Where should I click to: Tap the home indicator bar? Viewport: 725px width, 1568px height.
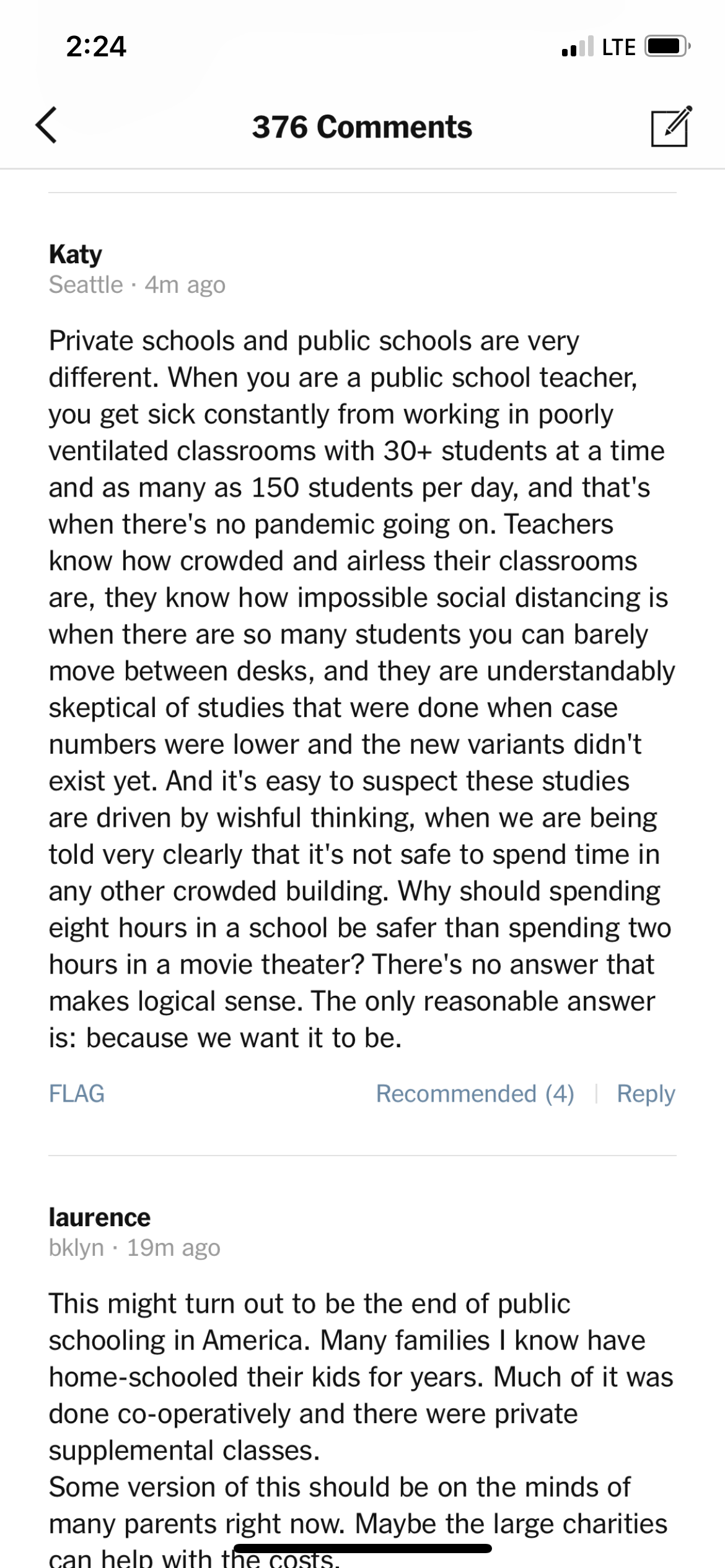(362, 1548)
